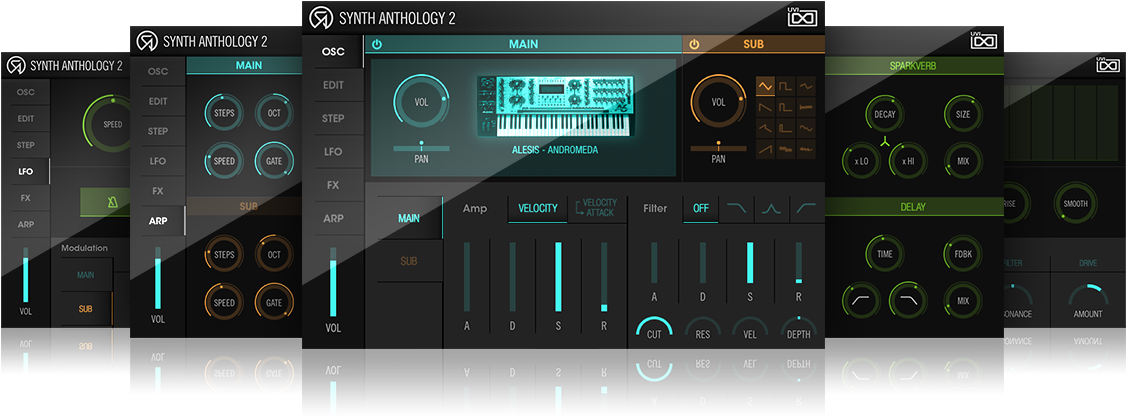Click the teal STEPS knob in ARP window
Image resolution: width=1126 pixels, height=417 pixels.
pyautogui.click(x=224, y=113)
